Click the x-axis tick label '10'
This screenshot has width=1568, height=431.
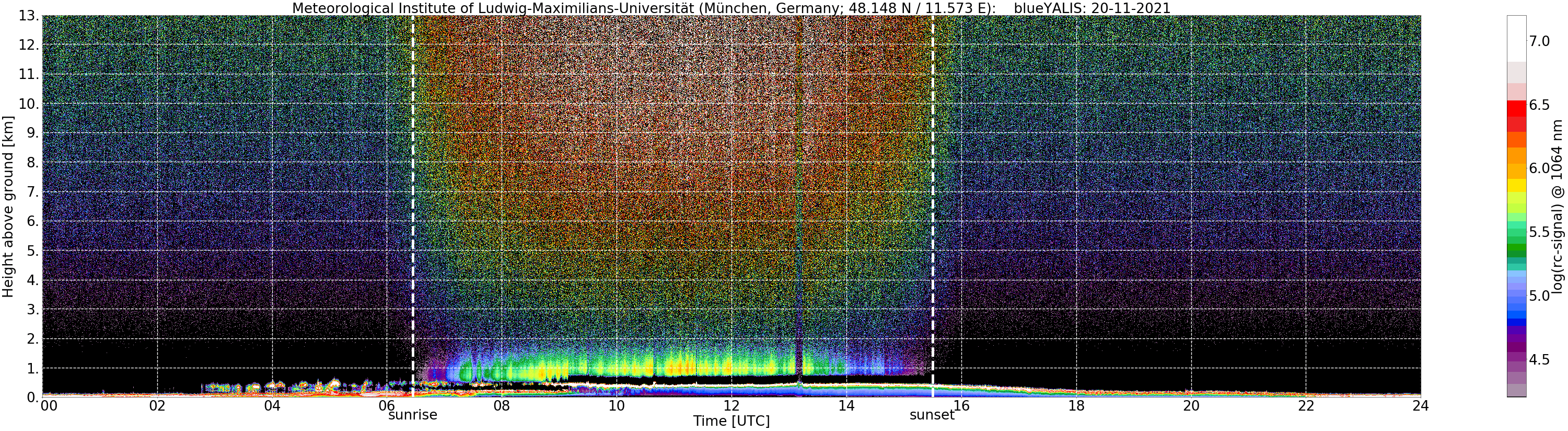617,406
